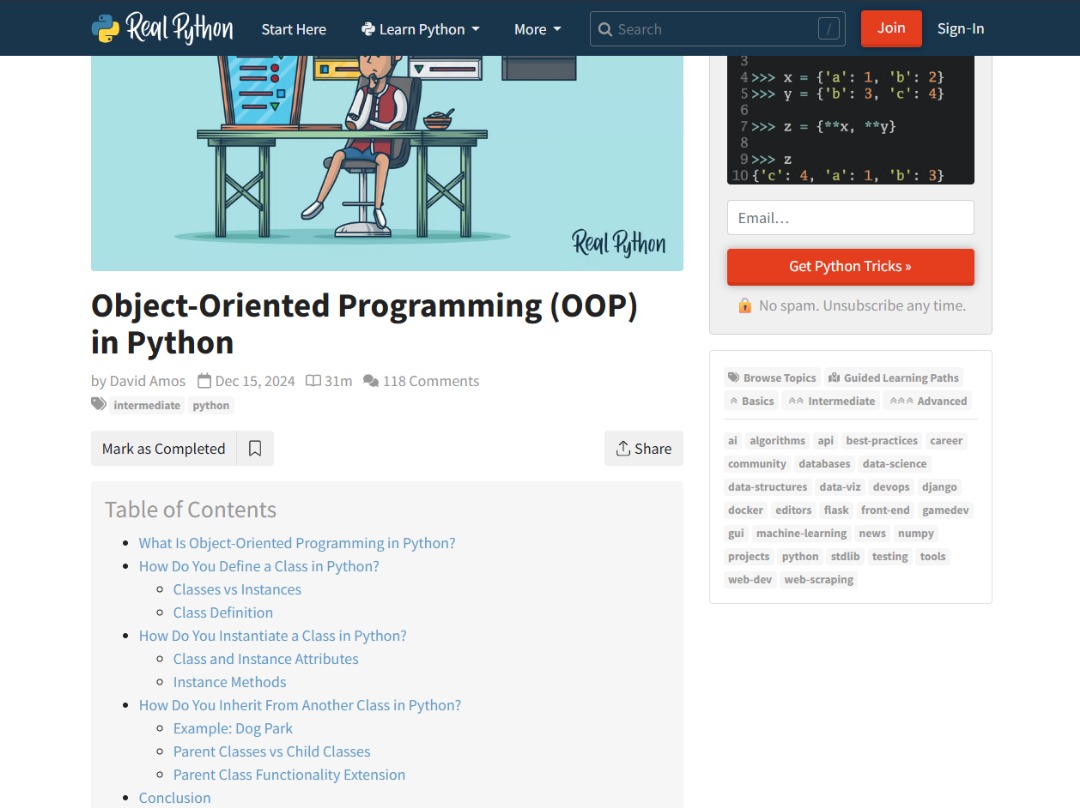The width and height of the screenshot is (1080, 808).
Task: Switch to Guided Learning Paths
Action: [x=894, y=377]
